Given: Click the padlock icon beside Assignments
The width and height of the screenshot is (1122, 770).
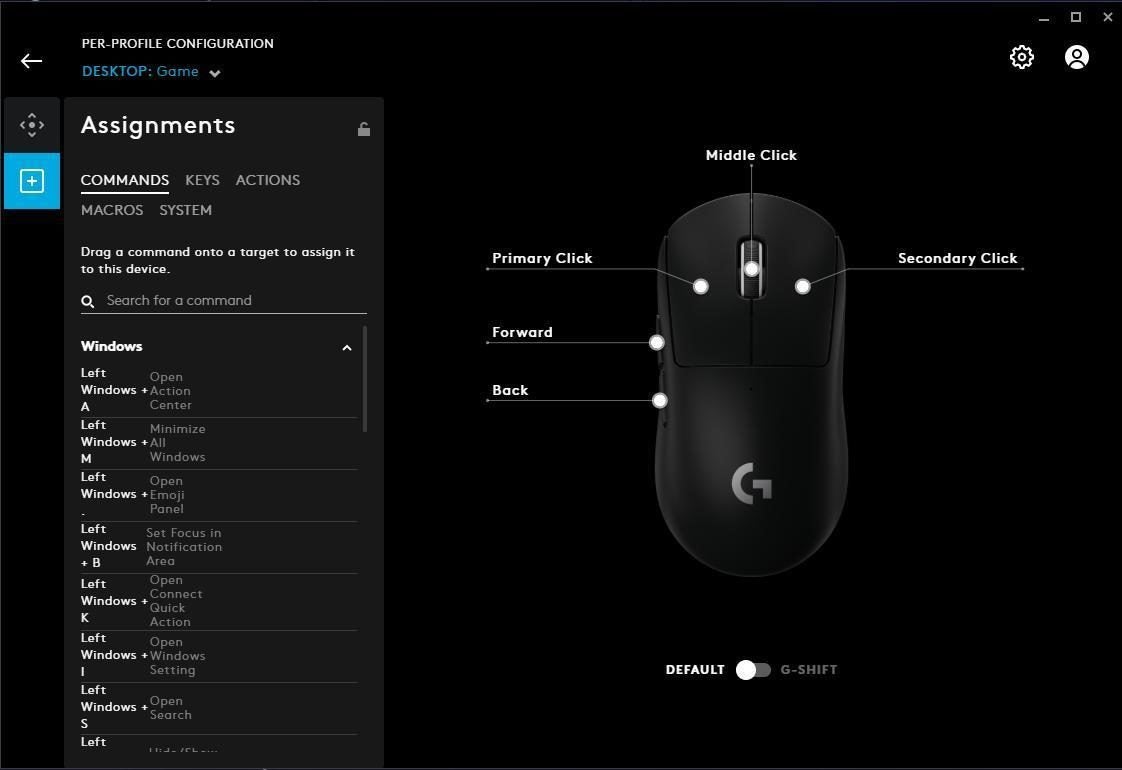Looking at the screenshot, I should tap(364, 129).
